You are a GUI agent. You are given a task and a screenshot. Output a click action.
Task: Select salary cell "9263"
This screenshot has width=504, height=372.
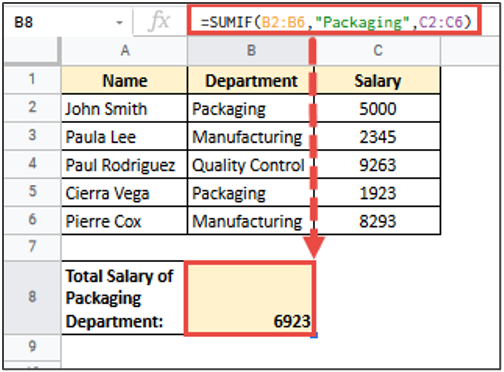[377, 164]
